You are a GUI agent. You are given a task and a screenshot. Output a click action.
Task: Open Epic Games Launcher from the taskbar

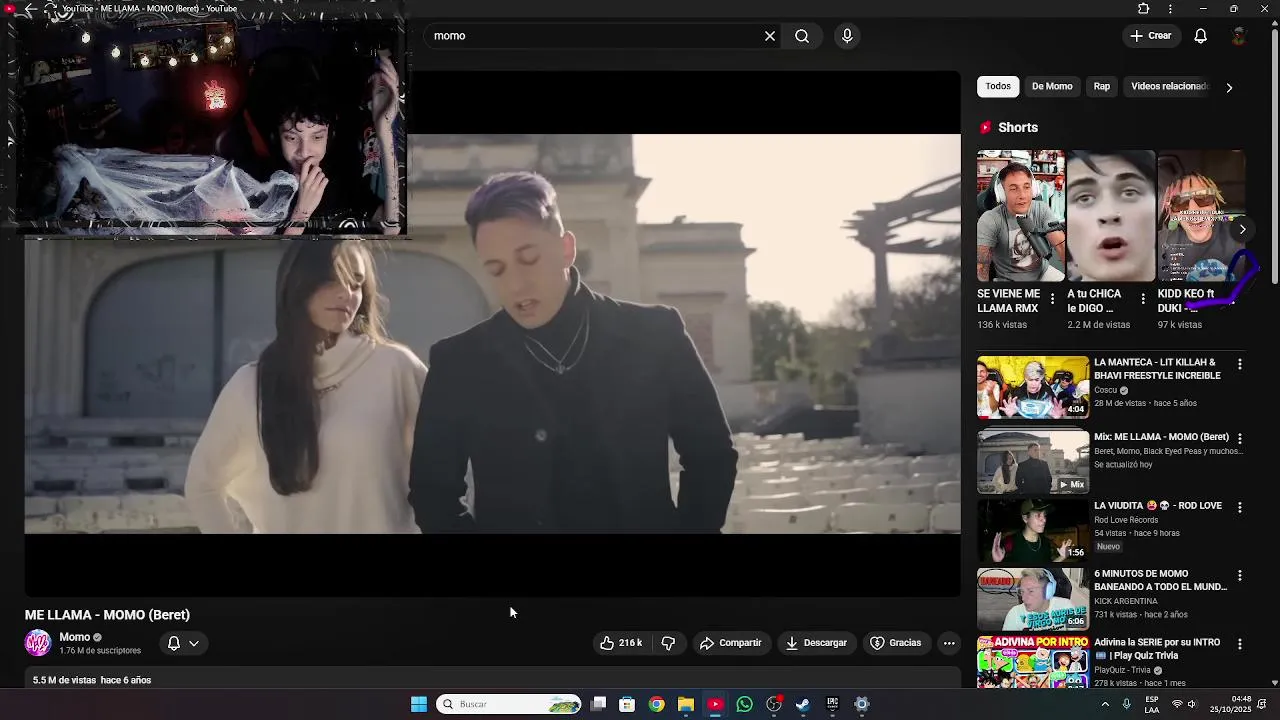(832, 704)
